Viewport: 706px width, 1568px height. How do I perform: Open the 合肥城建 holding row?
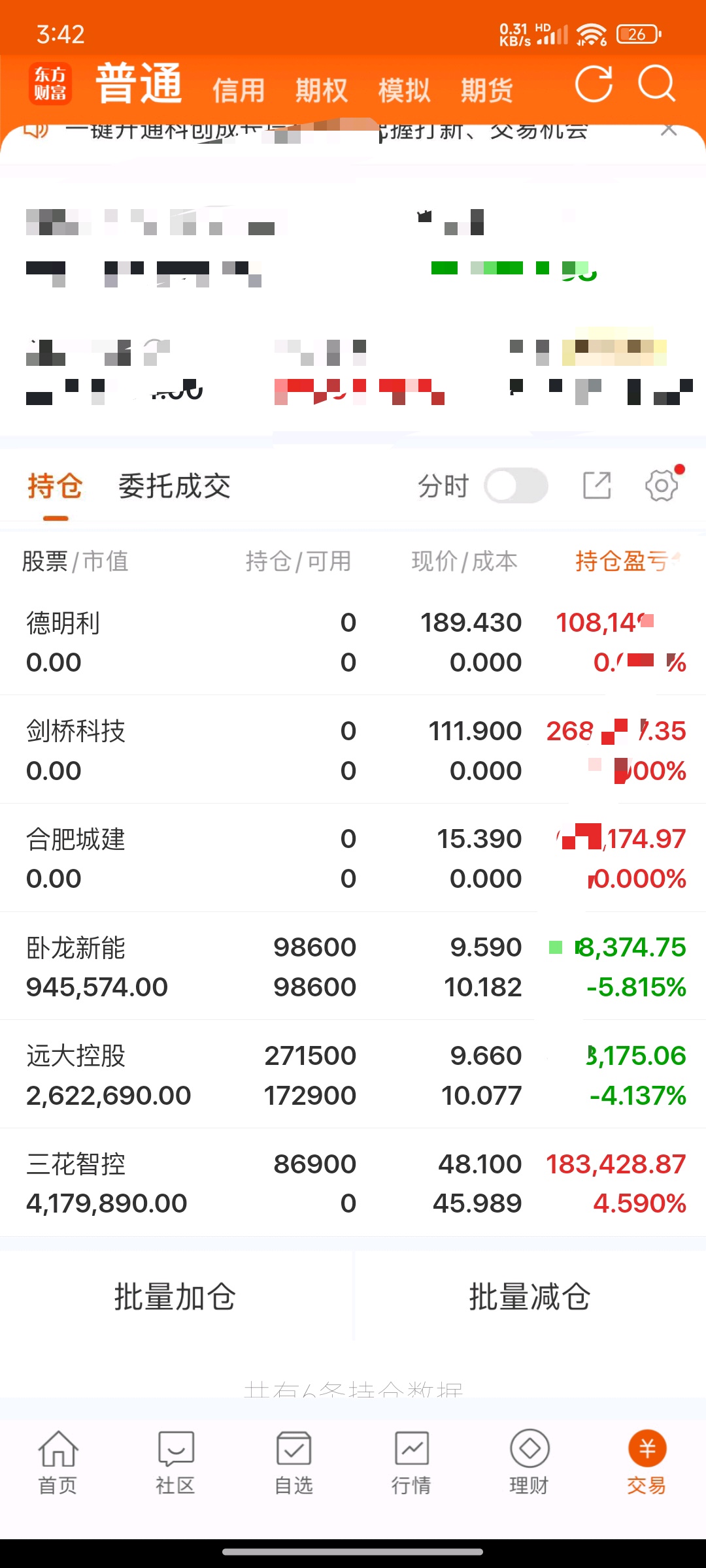pos(353,858)
